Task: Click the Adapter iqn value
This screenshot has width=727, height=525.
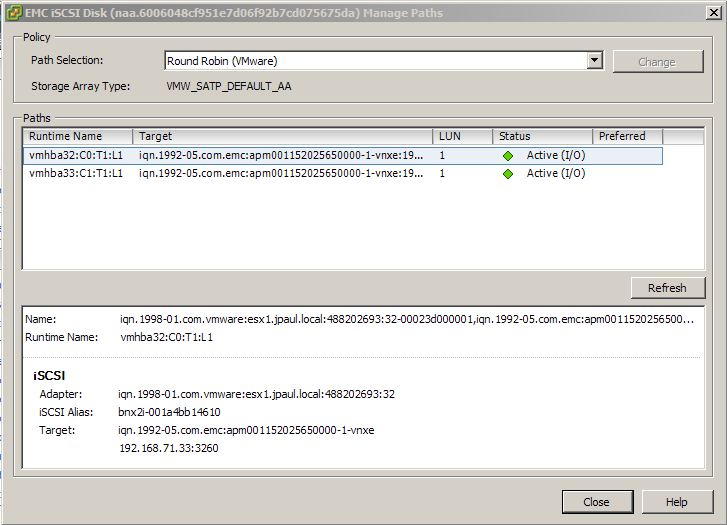Action: (256, 394)
